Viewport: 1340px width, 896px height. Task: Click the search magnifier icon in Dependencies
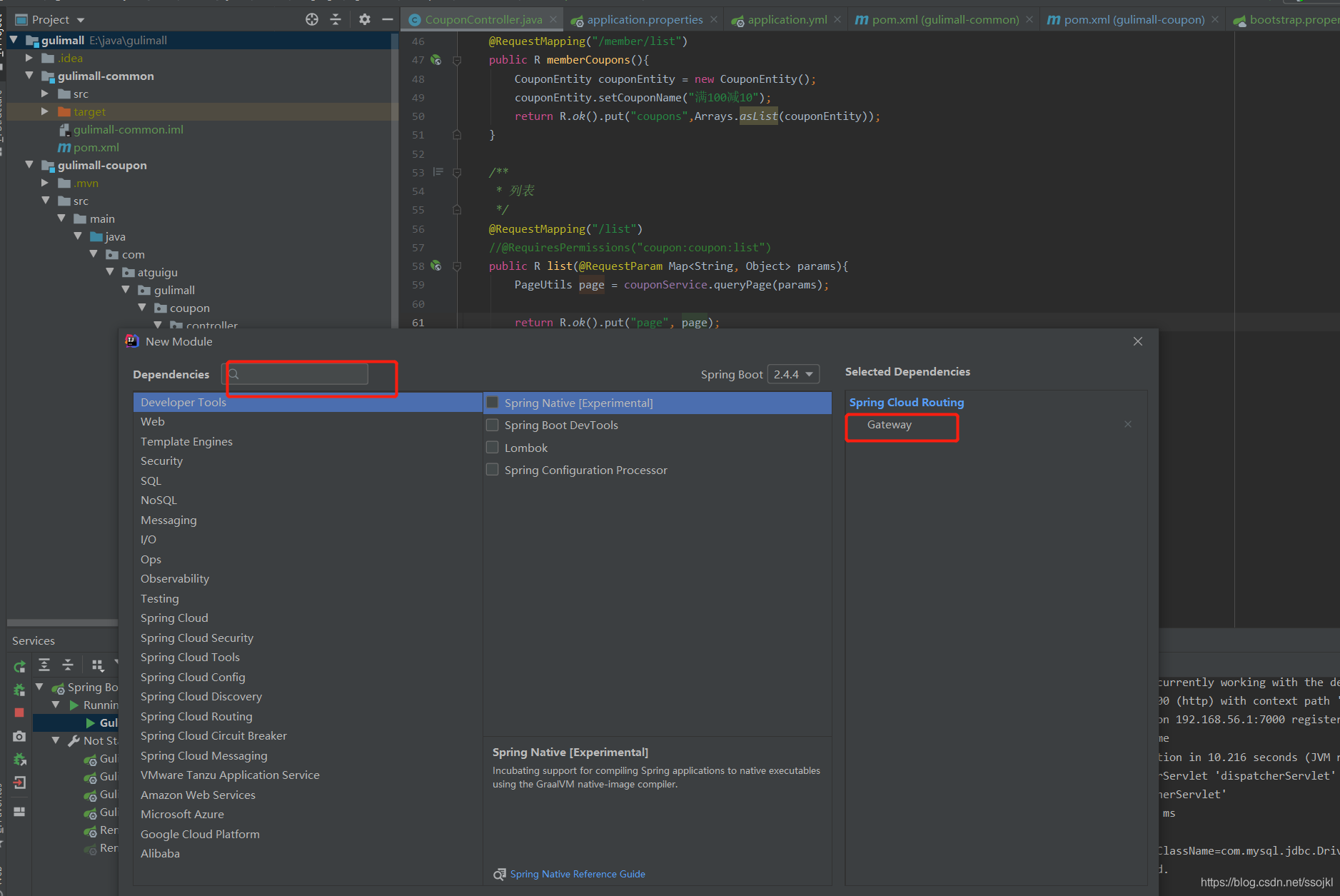click(233, 374)
